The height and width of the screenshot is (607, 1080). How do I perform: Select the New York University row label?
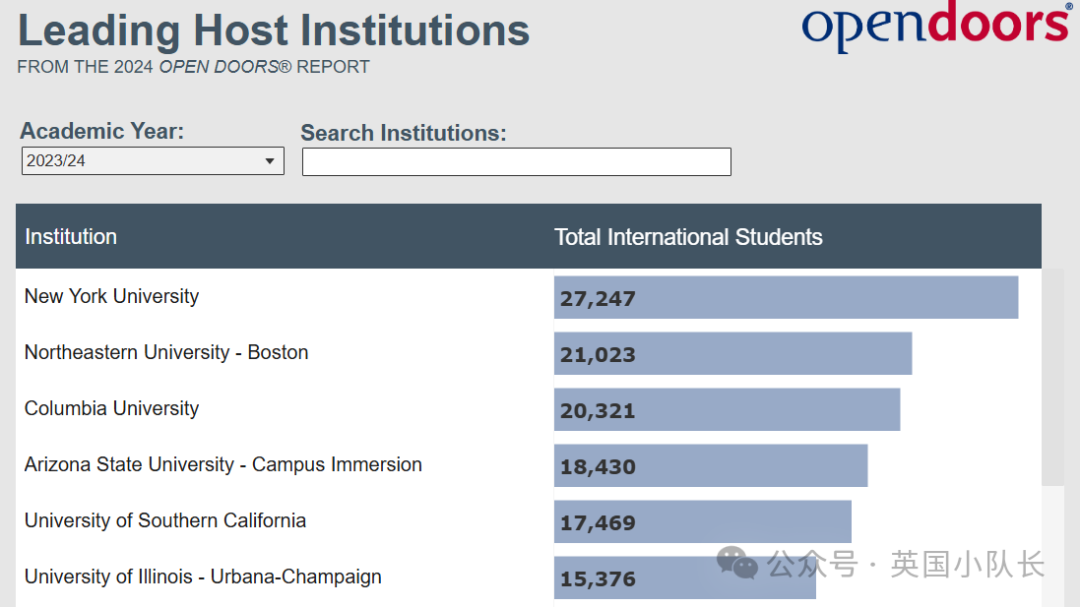coord(112,296)
